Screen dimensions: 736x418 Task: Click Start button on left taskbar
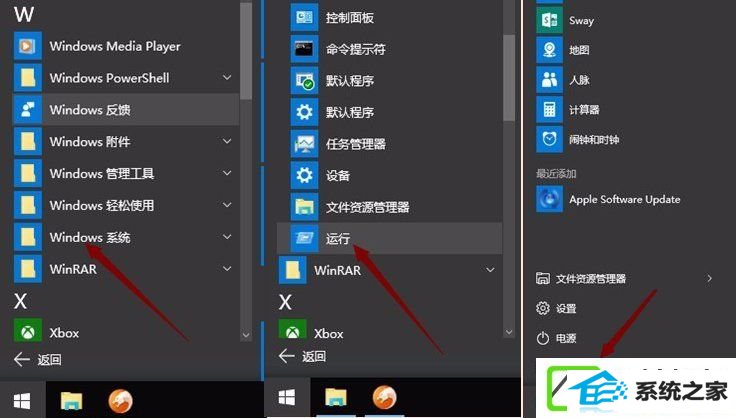22,400
